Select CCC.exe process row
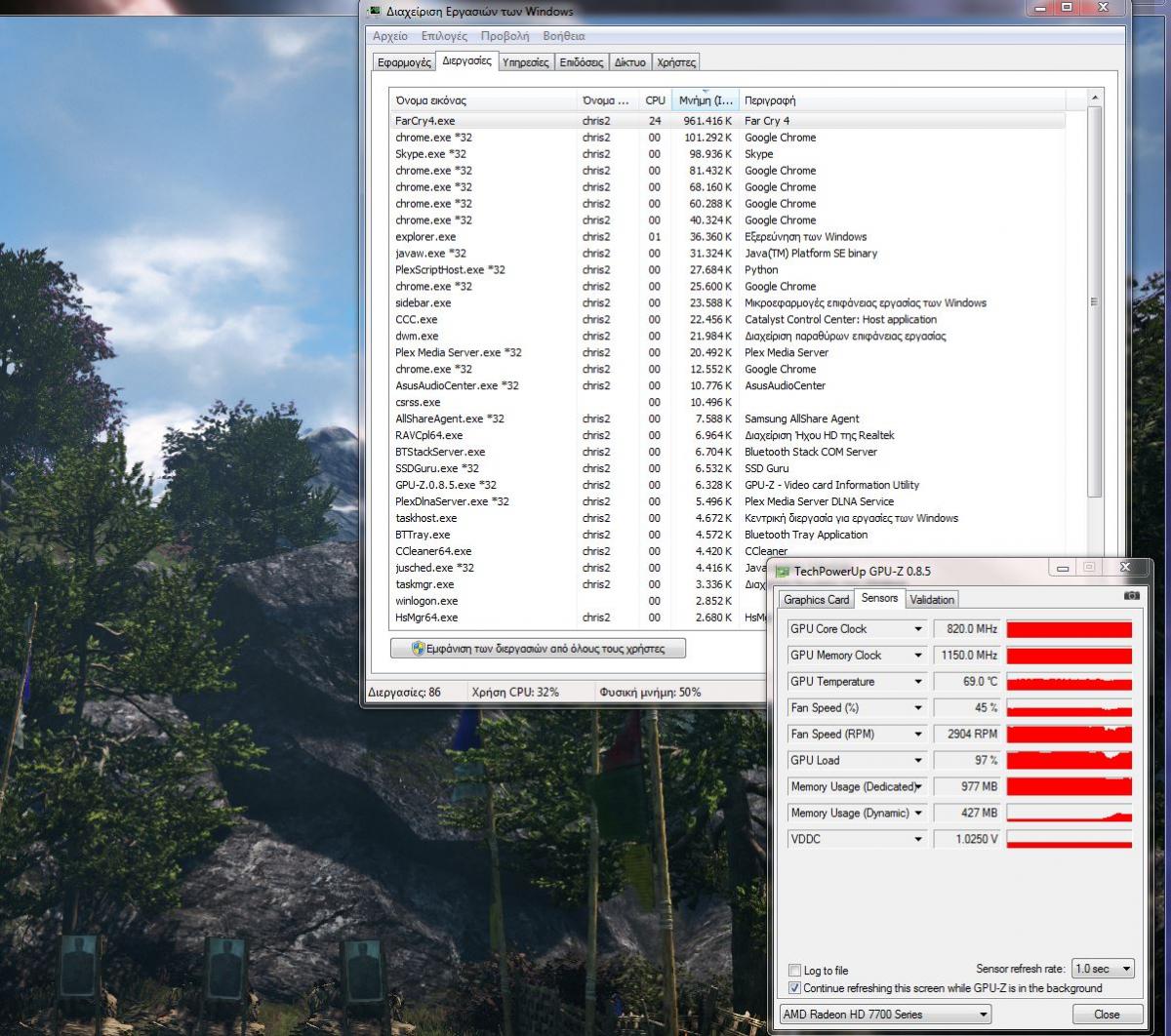1171x1036 pixels. (727, 320)
